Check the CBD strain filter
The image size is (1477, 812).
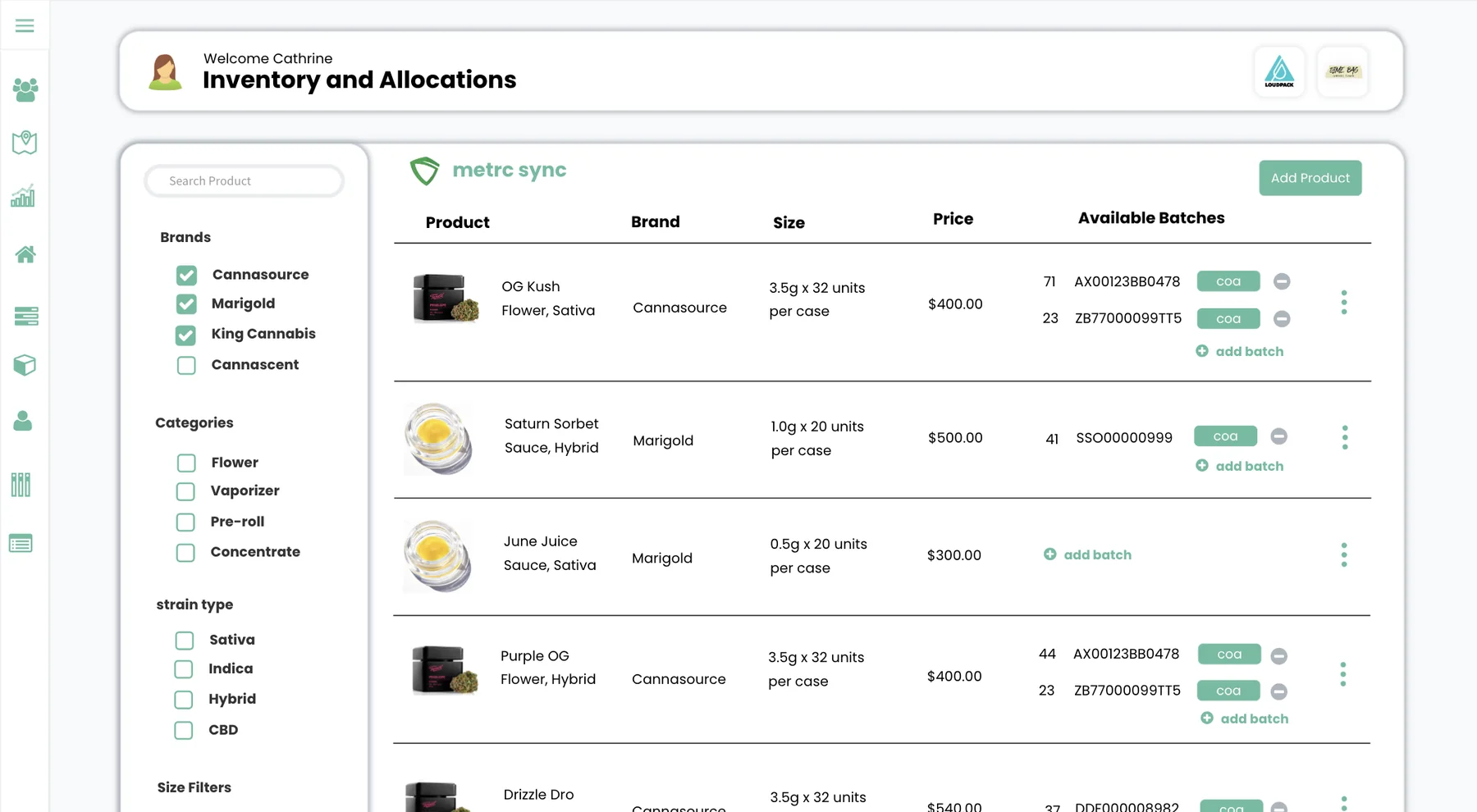[184, 730]
